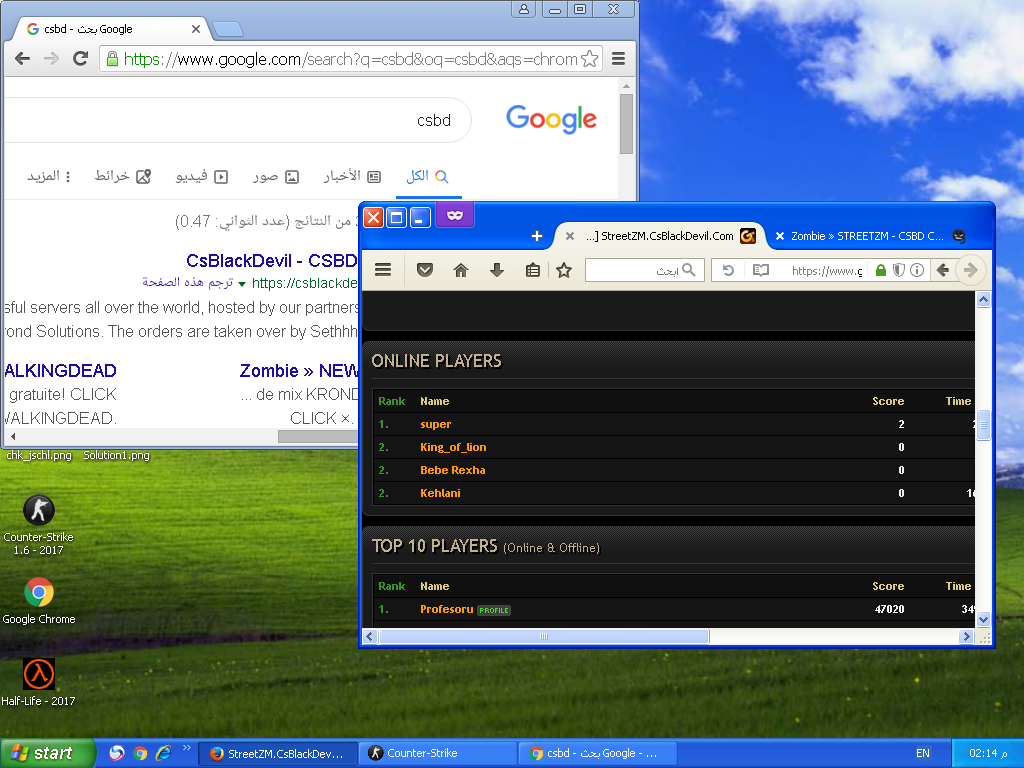Click the Chrome address bar URL
The image size is (1024, 768).
click(x=350, y=59)
